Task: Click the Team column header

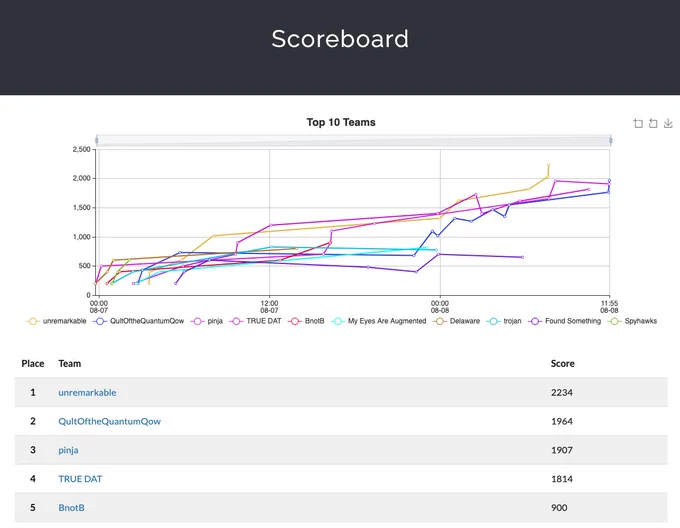Action: tap(69, 364)
